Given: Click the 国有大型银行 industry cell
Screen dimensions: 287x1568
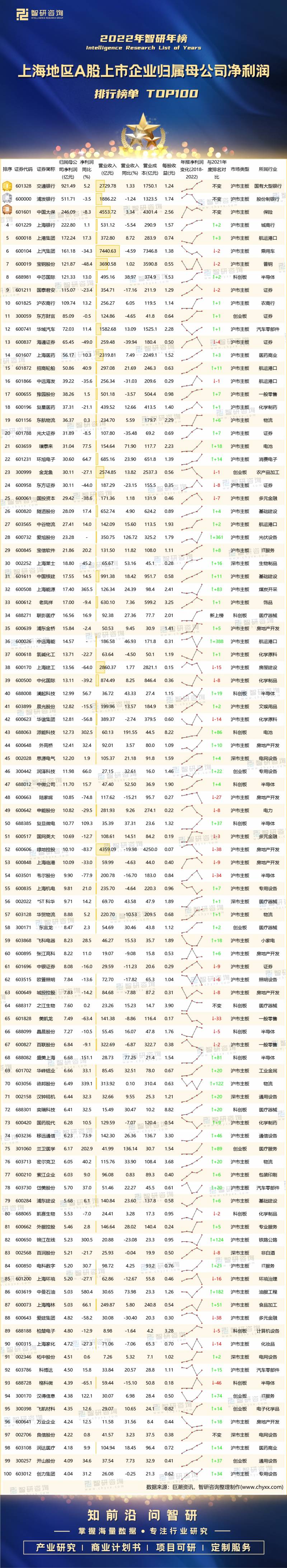Looking at the screenshot, I should click(268, 186).
